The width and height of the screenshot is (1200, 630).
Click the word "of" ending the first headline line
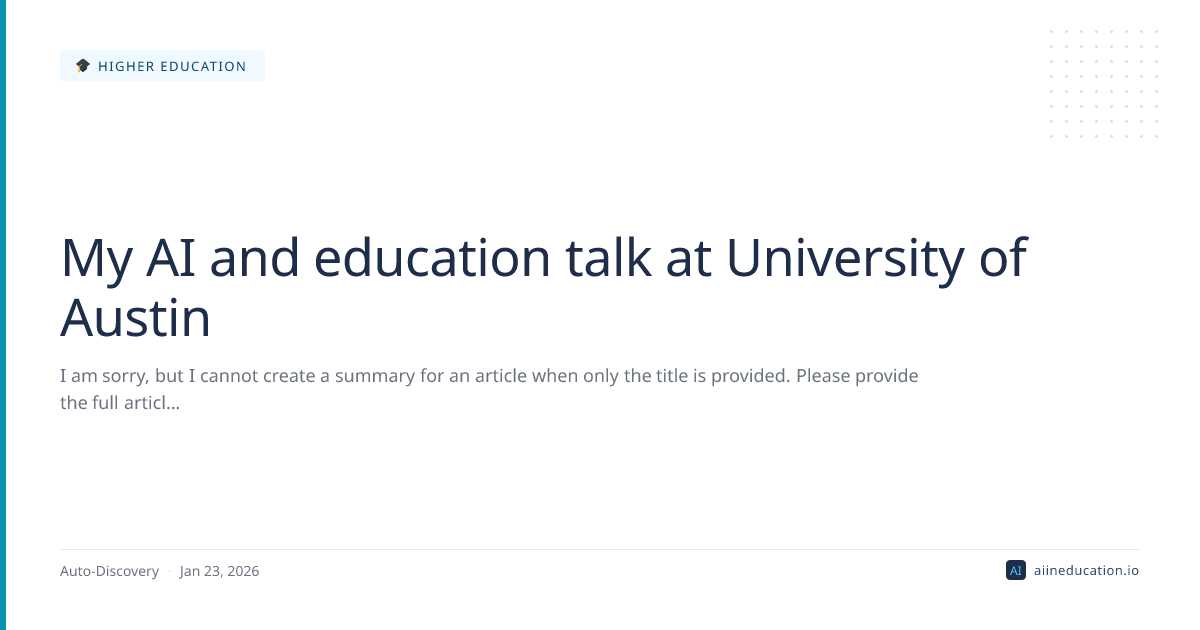coord(1003,257)
